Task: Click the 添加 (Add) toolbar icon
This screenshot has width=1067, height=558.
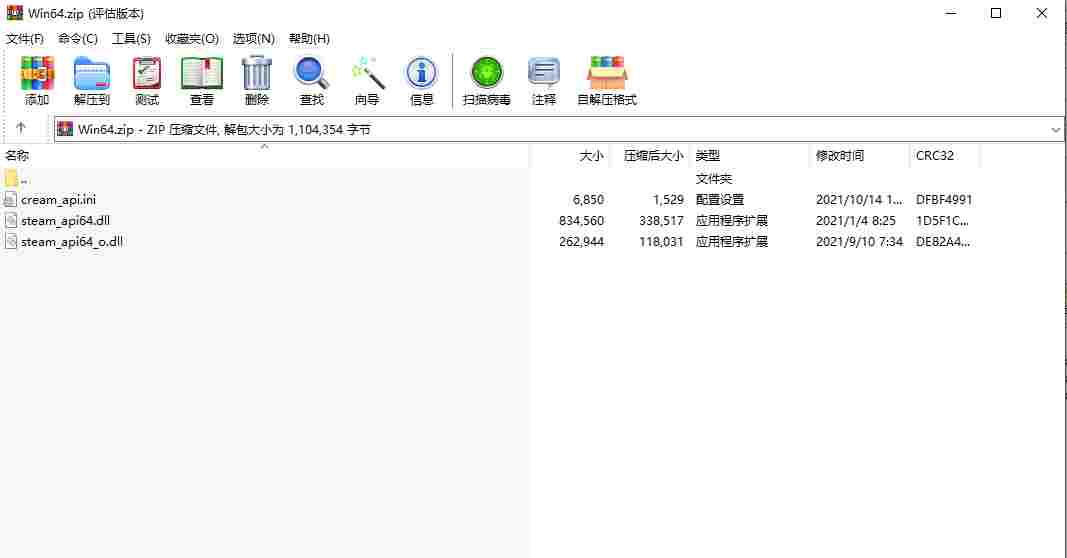Action: tap(37, 73)
